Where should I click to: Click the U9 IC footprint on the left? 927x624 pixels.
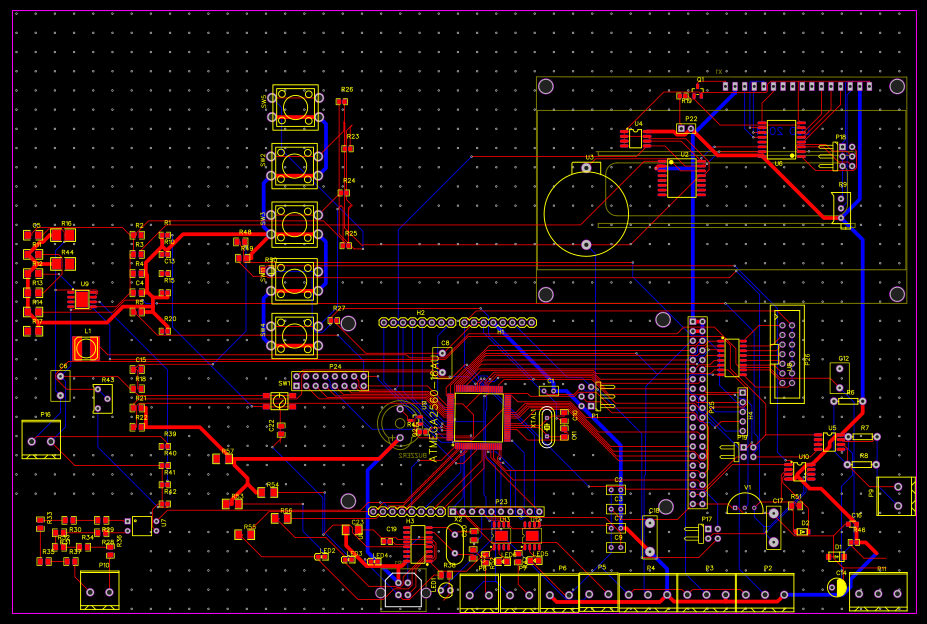pos(83,298)
